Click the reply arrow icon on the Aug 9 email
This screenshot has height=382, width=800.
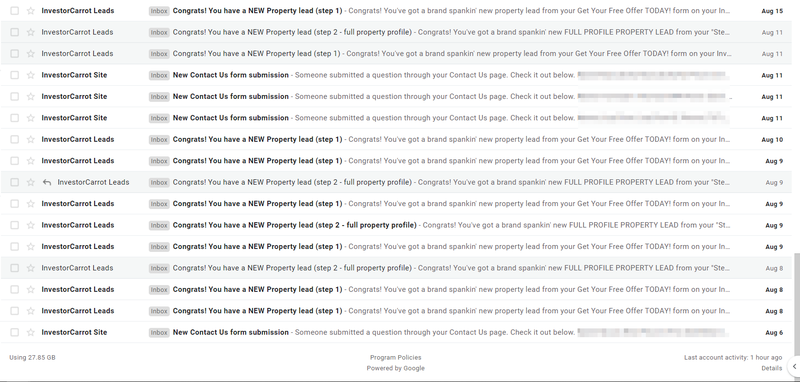pyautogui.click(x=47, y=182)
